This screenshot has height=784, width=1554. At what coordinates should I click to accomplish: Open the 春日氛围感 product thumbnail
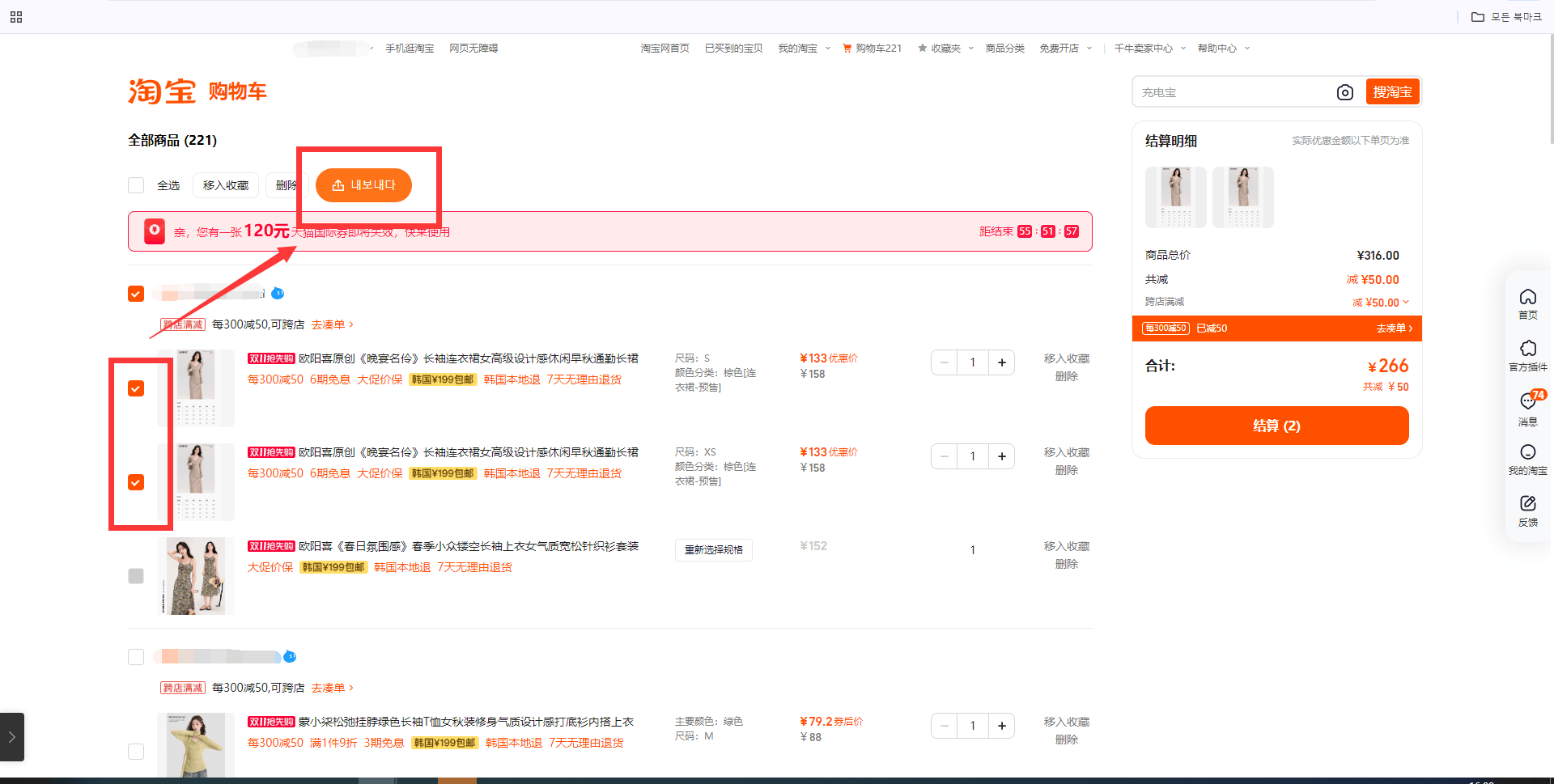[196, 576]
